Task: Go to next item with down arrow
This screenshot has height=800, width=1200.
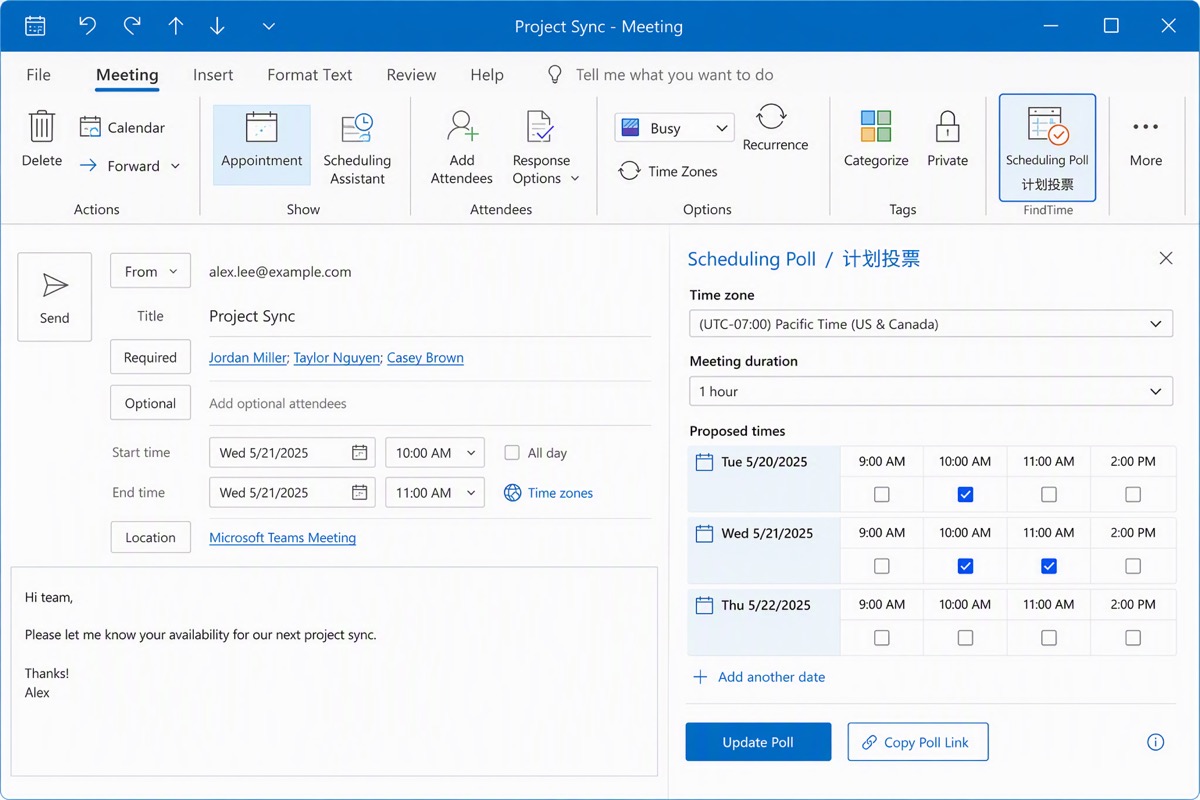Action: [217, 26]
